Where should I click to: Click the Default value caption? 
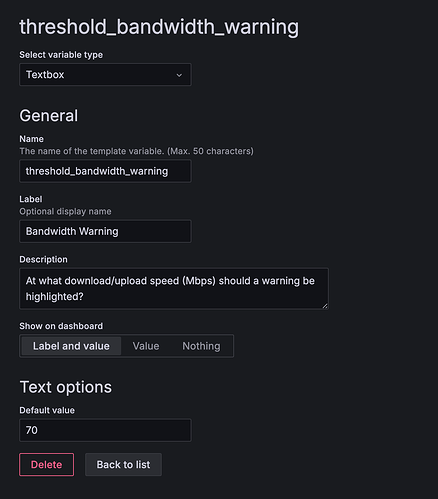(x=47, y=410)
